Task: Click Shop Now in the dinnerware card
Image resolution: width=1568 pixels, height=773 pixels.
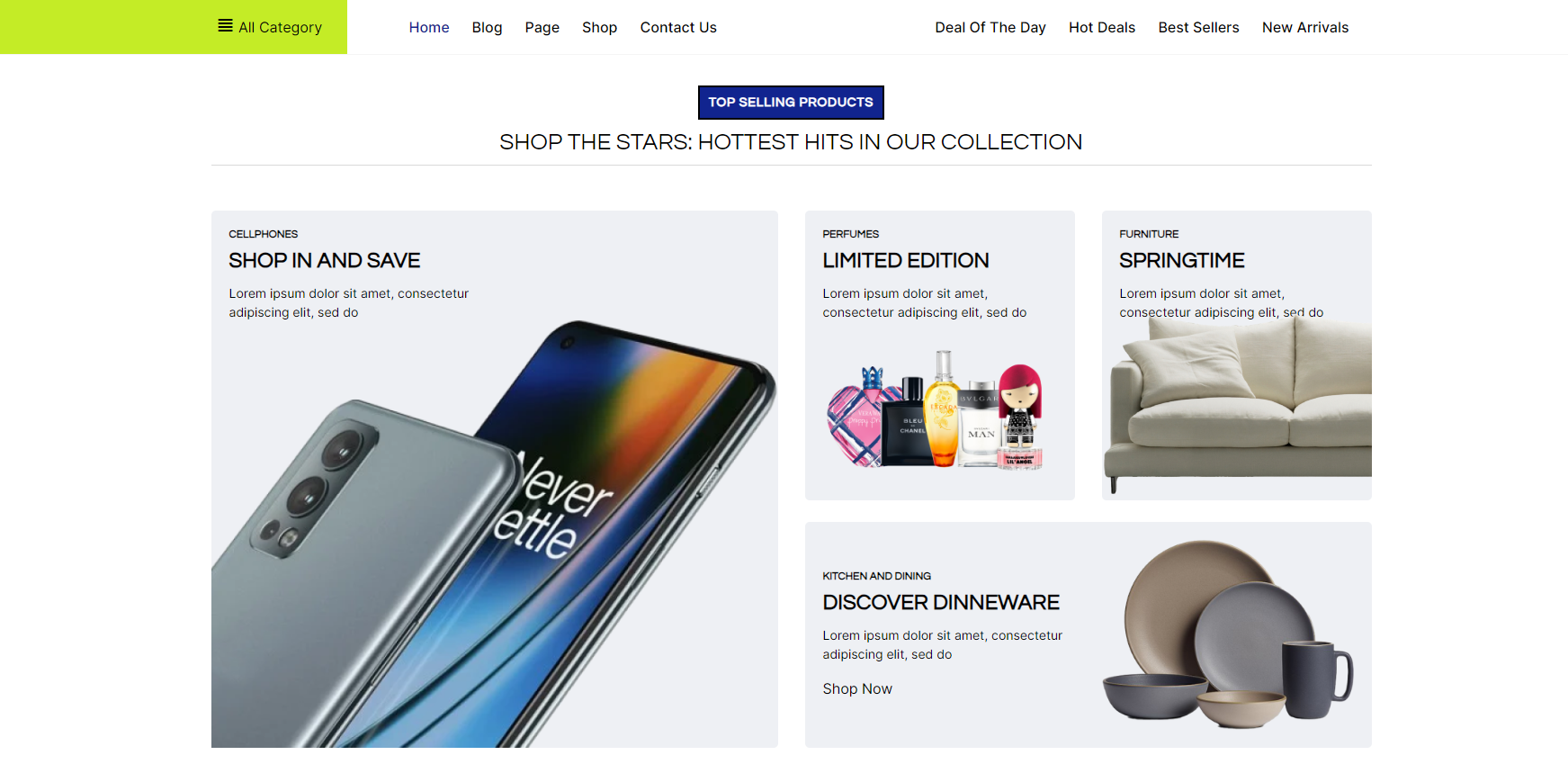Action: click(x=856, y=689)
